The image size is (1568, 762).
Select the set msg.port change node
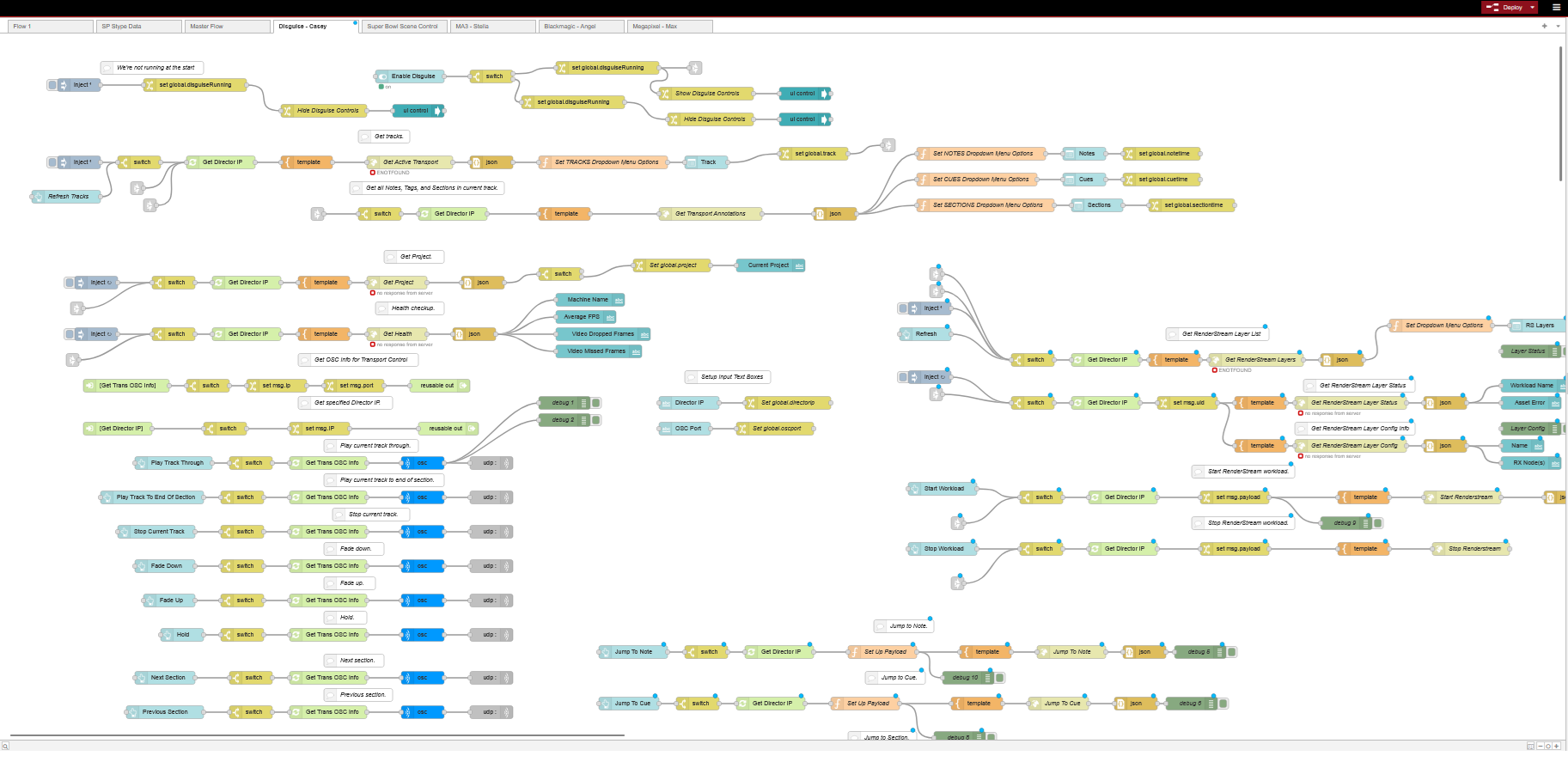pos(354,386)
